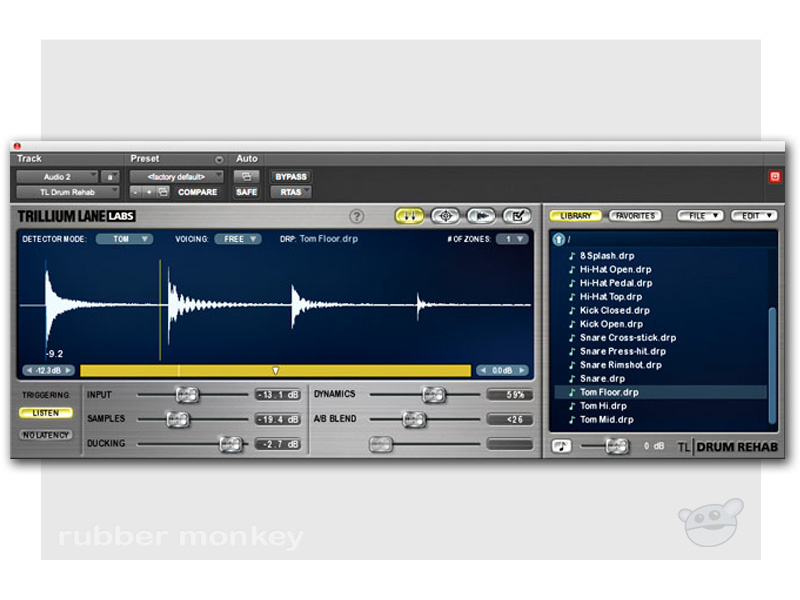
Task: Open the Commit view arrow icon
Action: coord(481,216)
